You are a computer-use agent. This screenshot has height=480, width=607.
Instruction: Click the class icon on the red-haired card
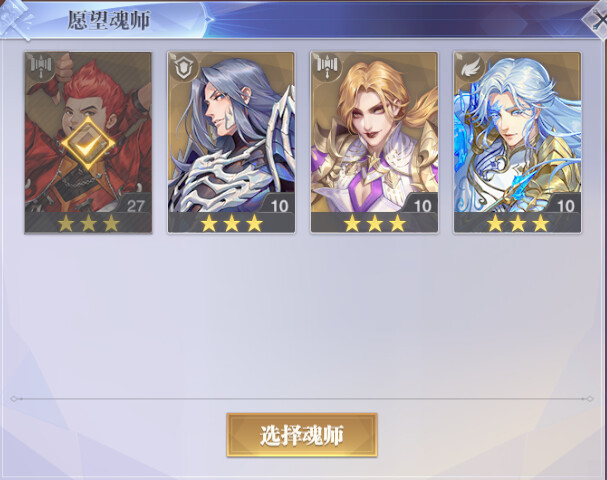click(41, 67)
